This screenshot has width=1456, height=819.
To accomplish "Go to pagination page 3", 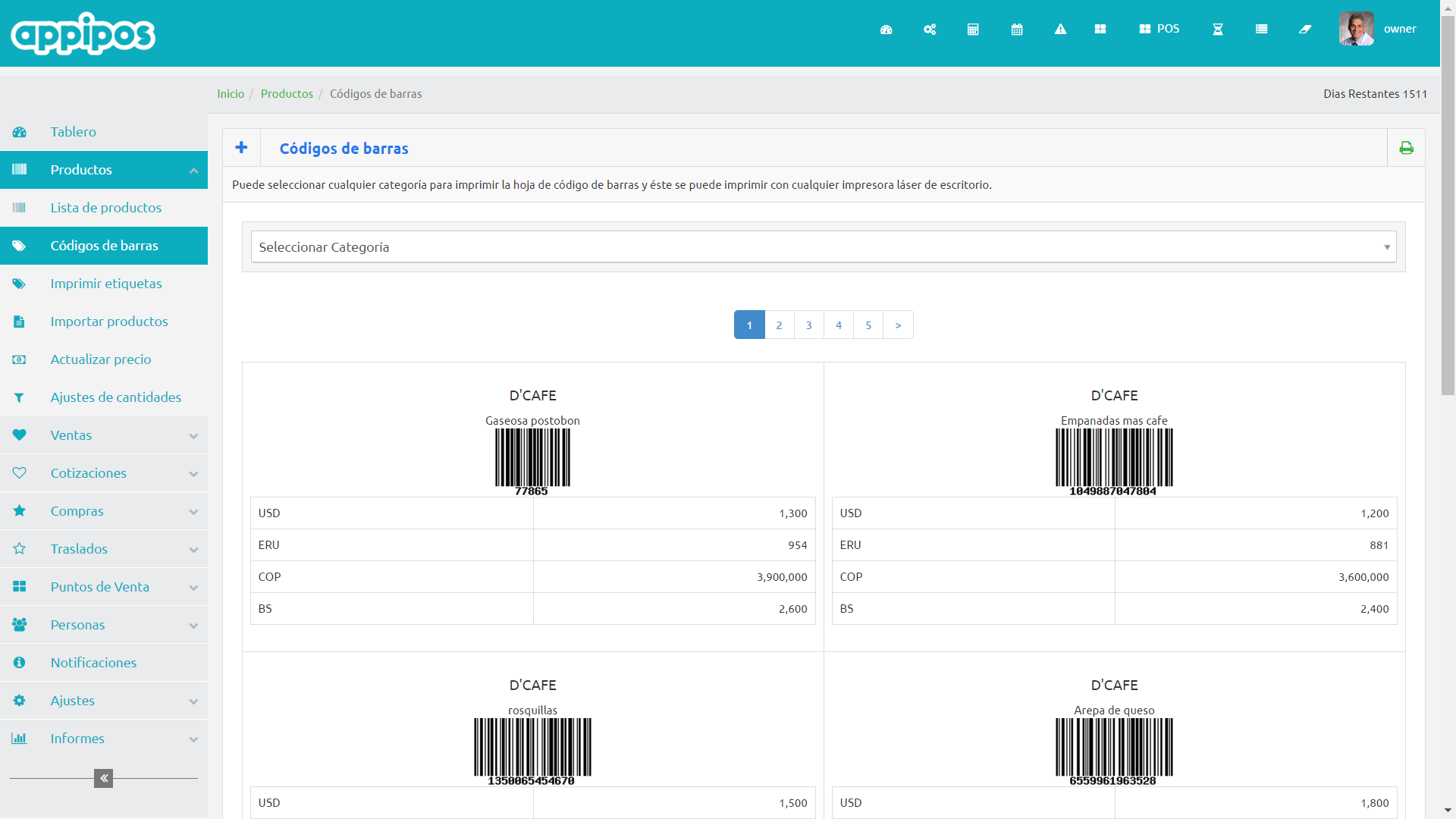I will pyautogui.click(x=808, y=325).
